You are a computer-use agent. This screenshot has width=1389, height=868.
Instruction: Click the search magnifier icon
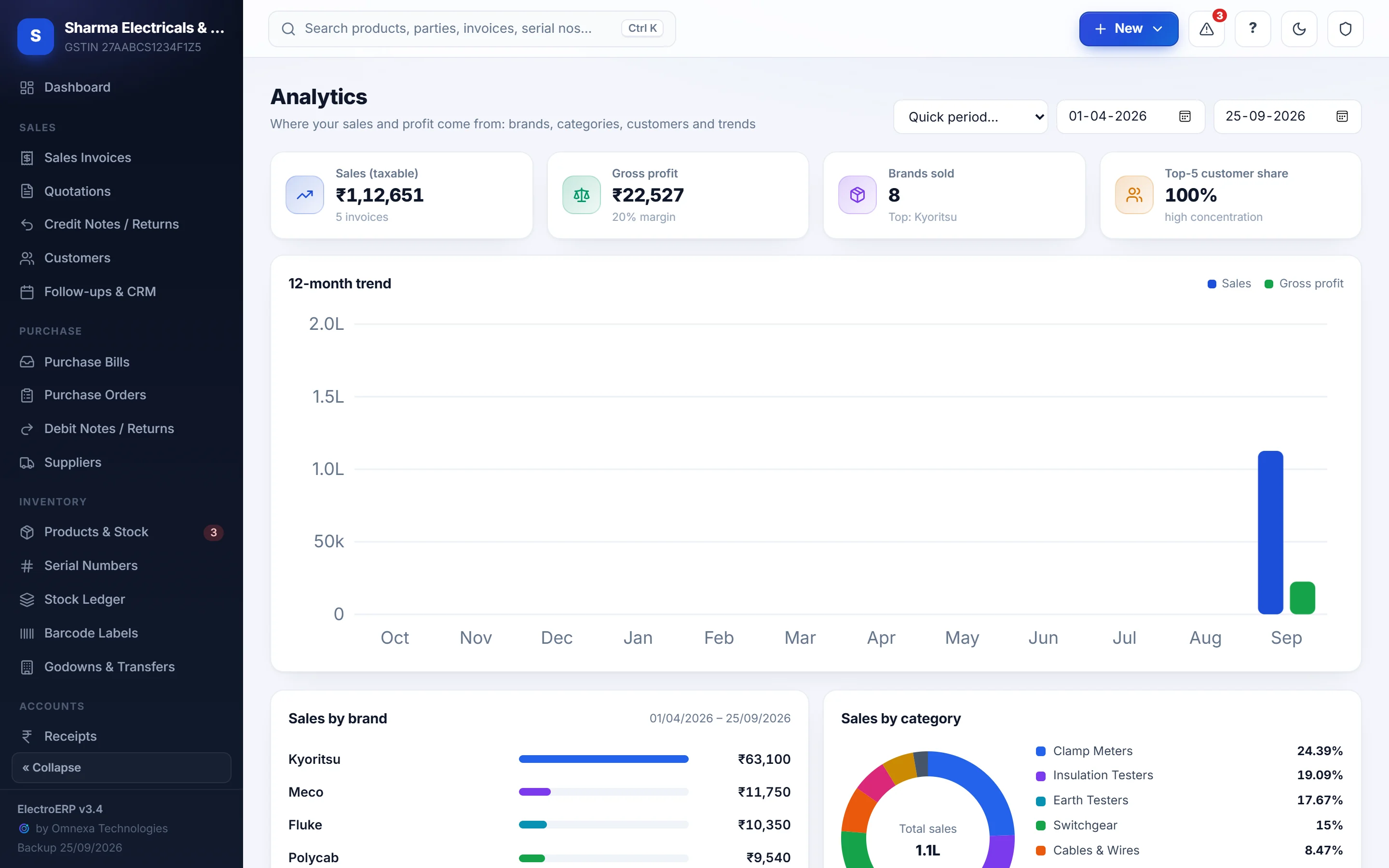[x=288, y=29]
